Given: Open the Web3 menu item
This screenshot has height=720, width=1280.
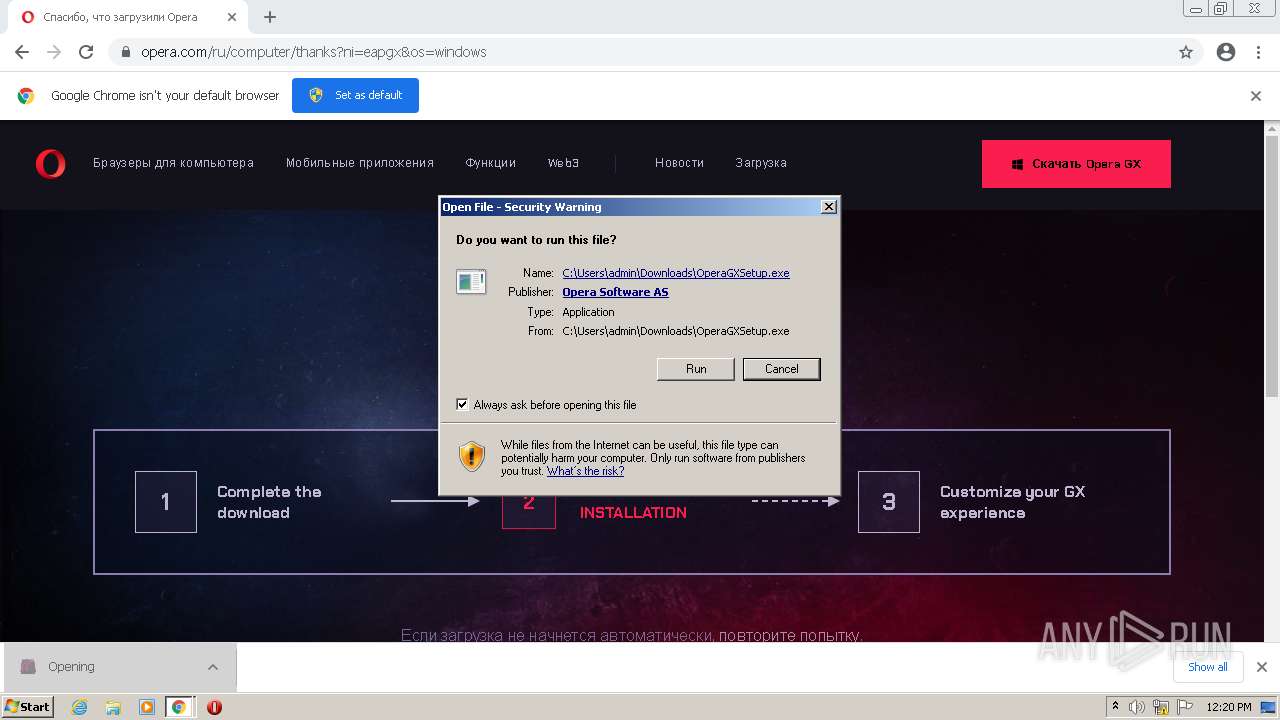Looking at the screenshot, I should coord(563,163).
